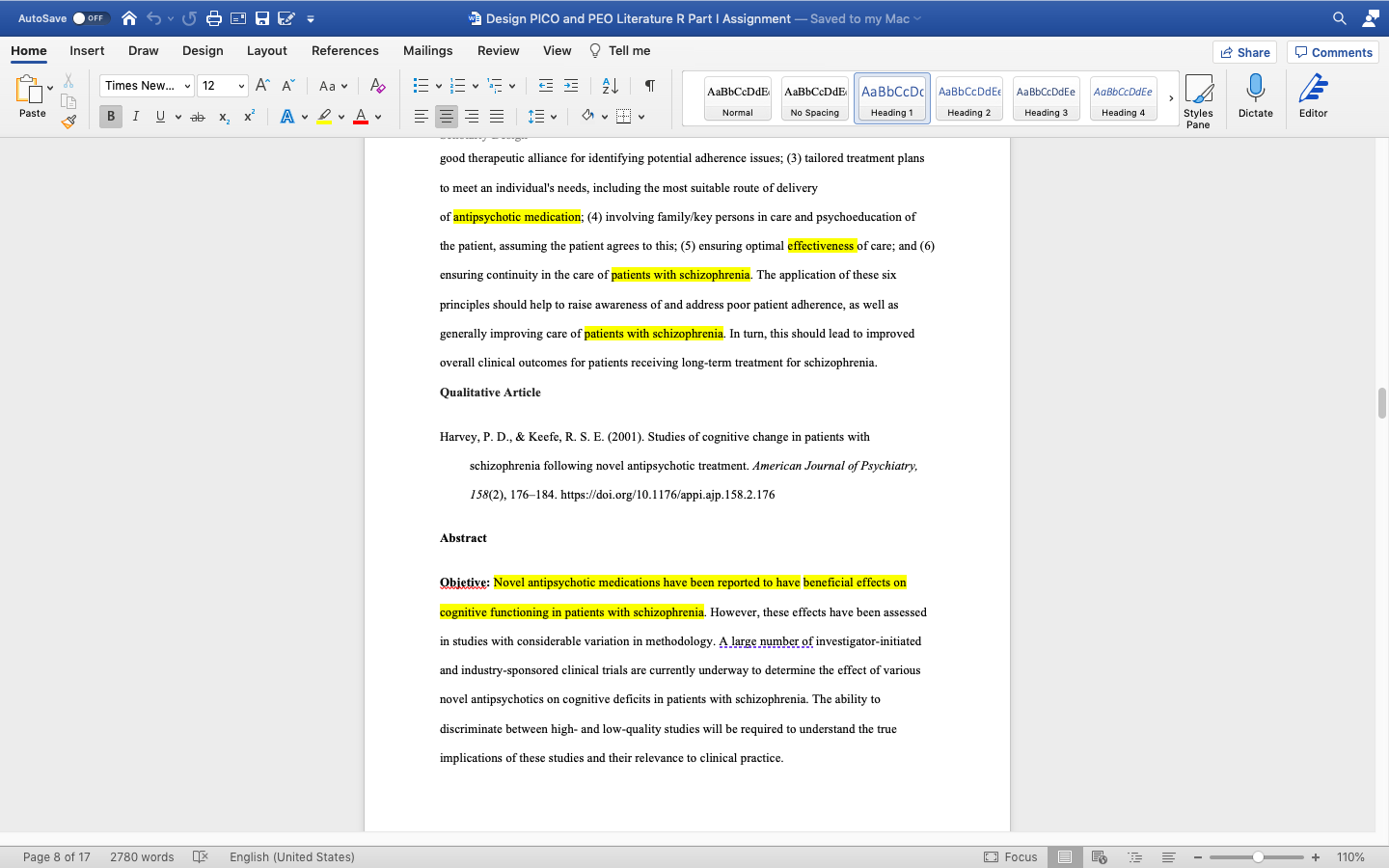This screenshot has width=1389, height=868.
Task: Apply superscript formatting
Action: 249,116
